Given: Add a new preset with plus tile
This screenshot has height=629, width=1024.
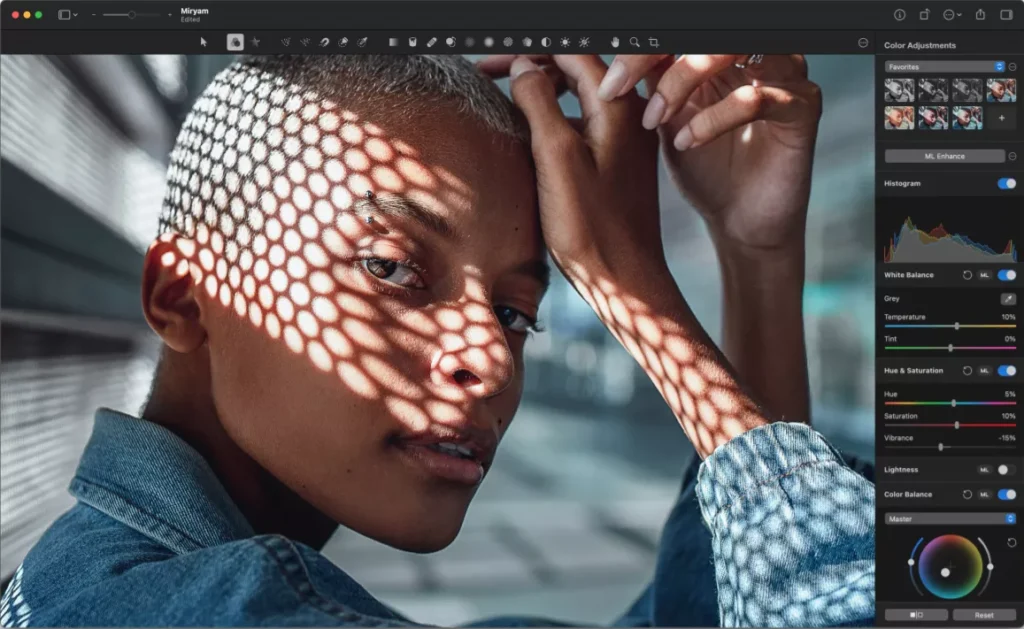Looking at the screenshot, I should 1001,118.
